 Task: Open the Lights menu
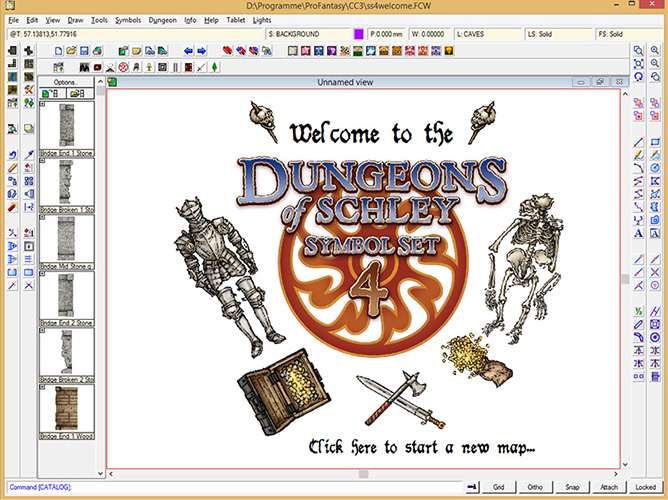[262, 20]
